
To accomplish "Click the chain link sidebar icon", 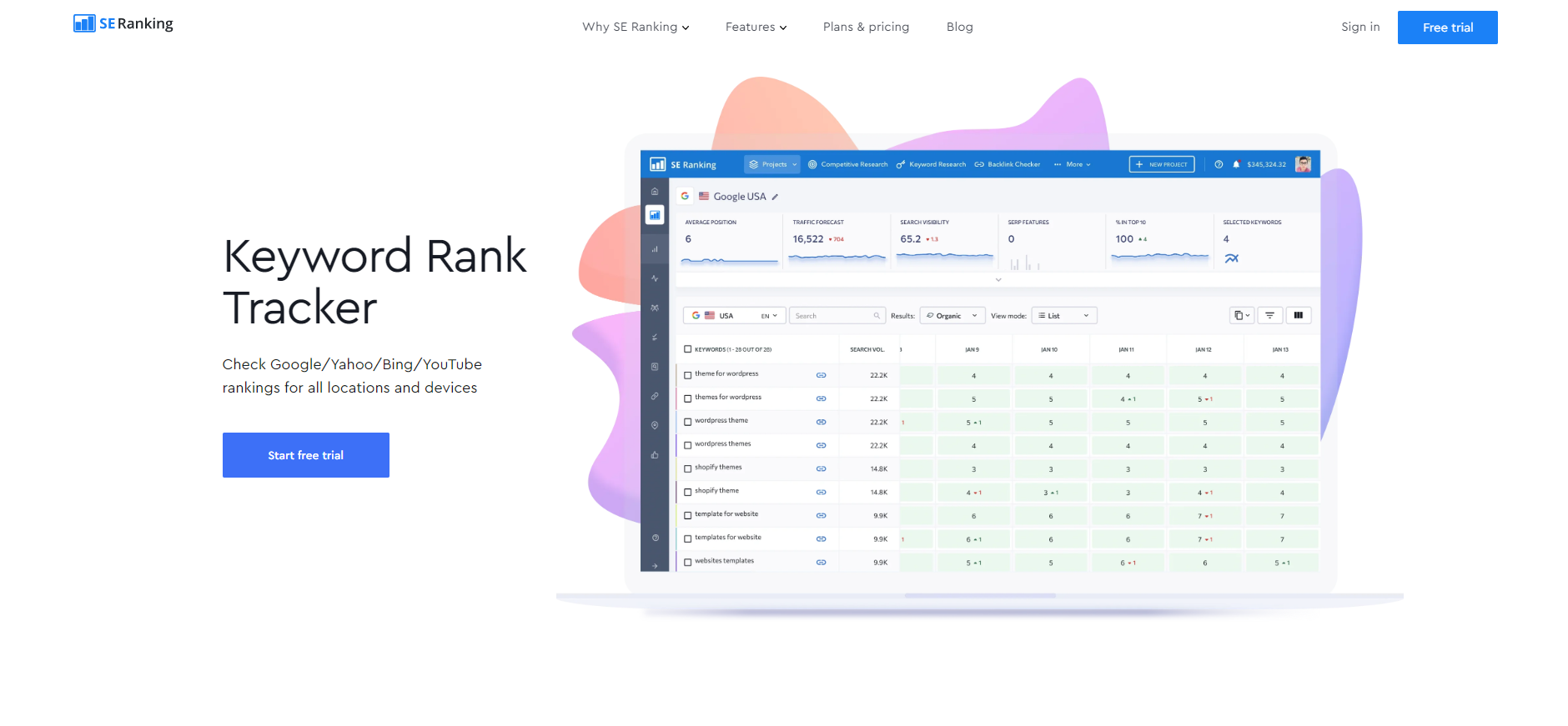I will [x=655, y=396].
